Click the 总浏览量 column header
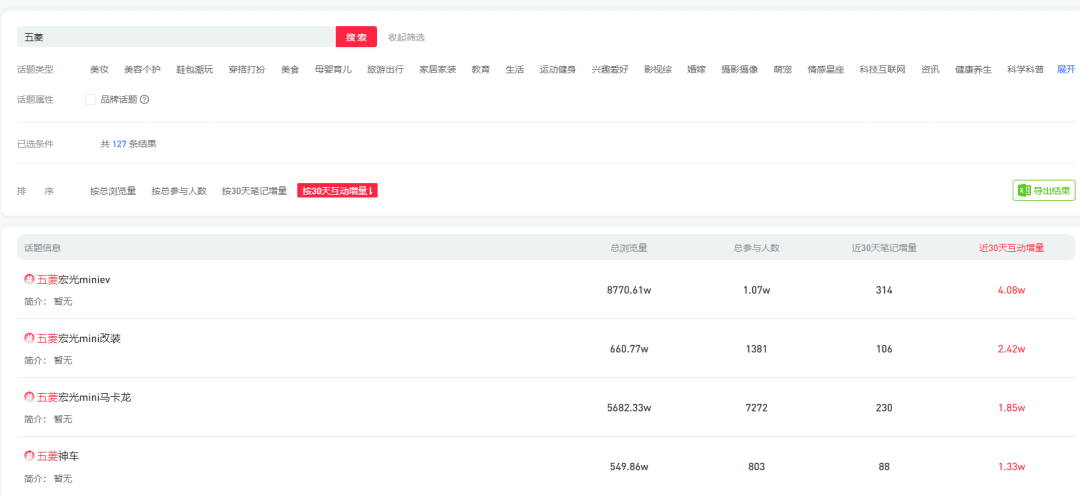The image size is (1080, 495). (629, 248)
